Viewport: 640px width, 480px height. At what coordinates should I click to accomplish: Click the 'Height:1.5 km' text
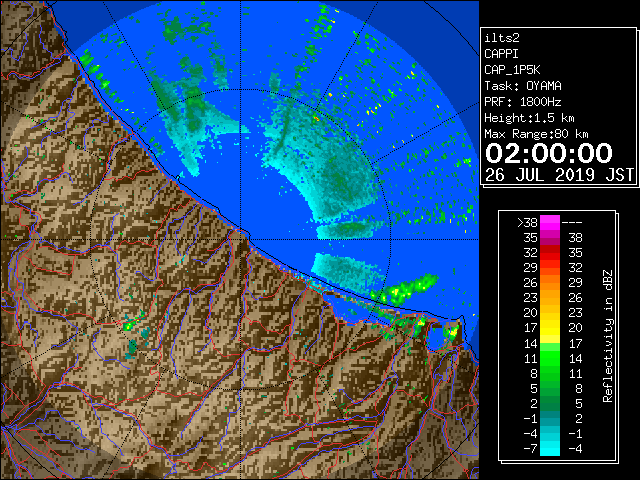[x=529, y=118]
